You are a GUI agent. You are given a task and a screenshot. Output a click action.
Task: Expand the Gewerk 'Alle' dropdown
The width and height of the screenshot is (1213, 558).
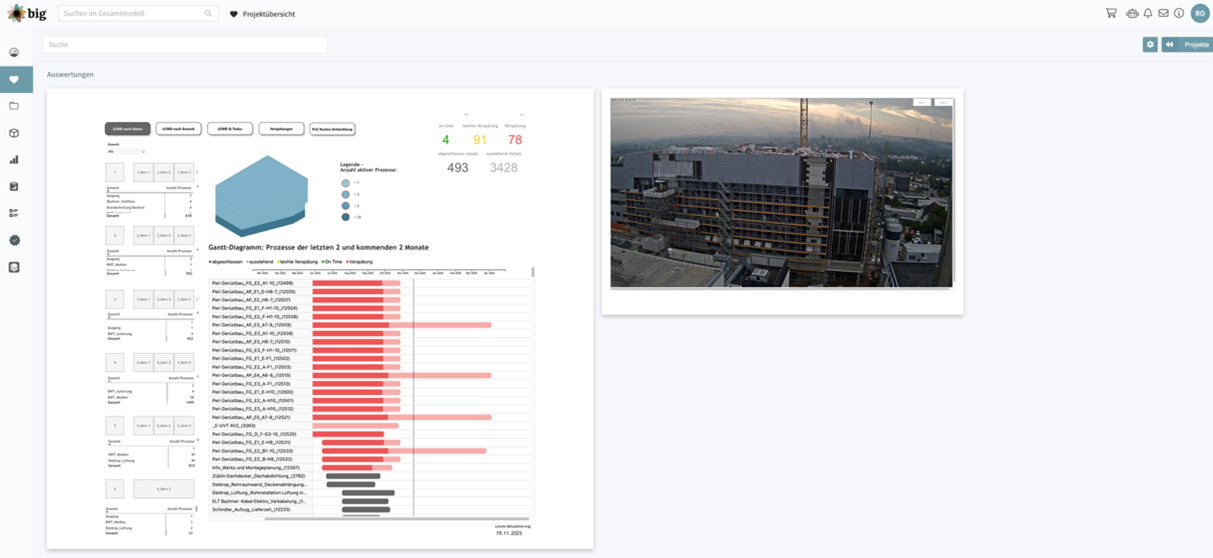coord(126,152)
